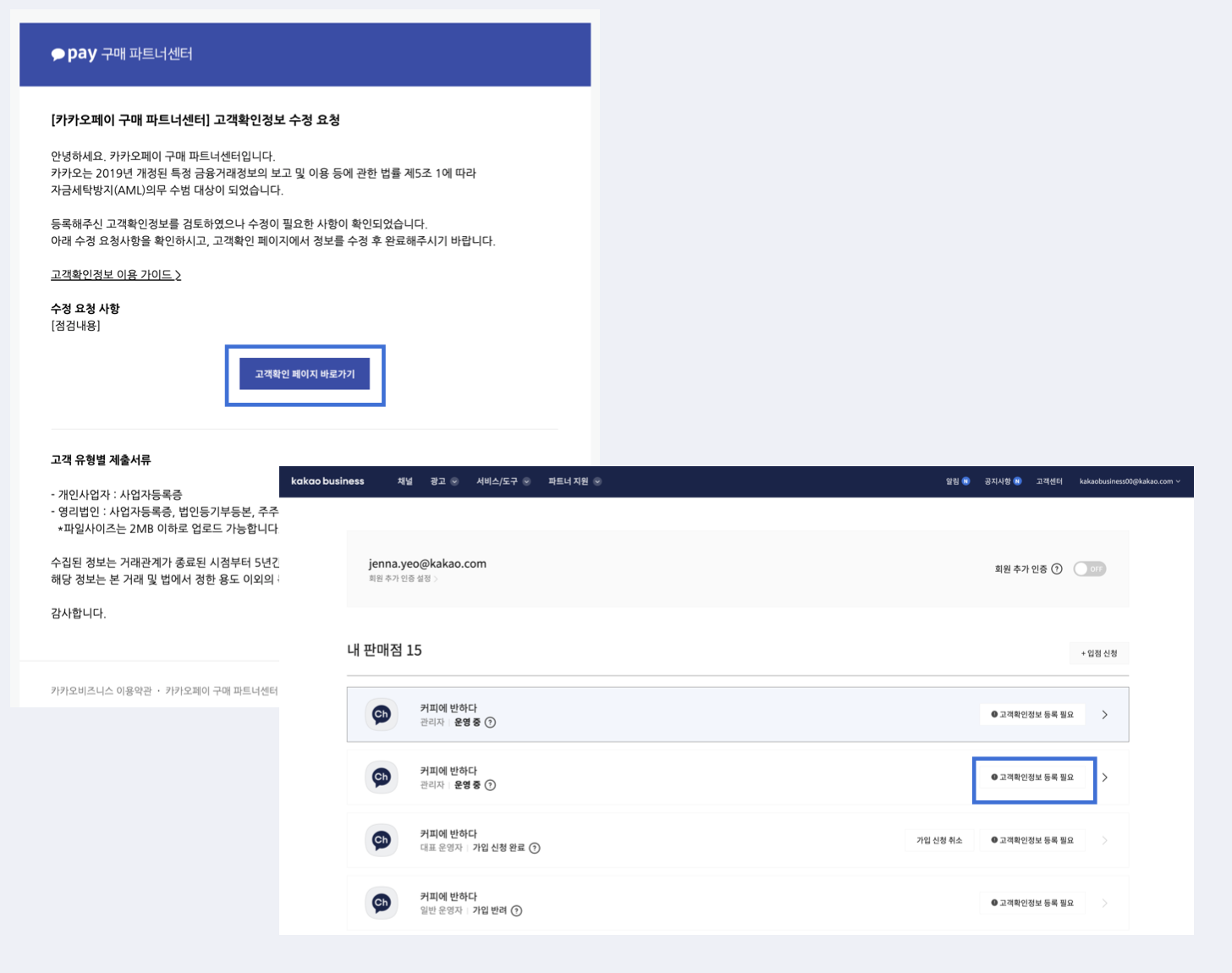Click help icon next to first row's 운영 중
The width and height of the screenshot is (1232, 973).
491,723
